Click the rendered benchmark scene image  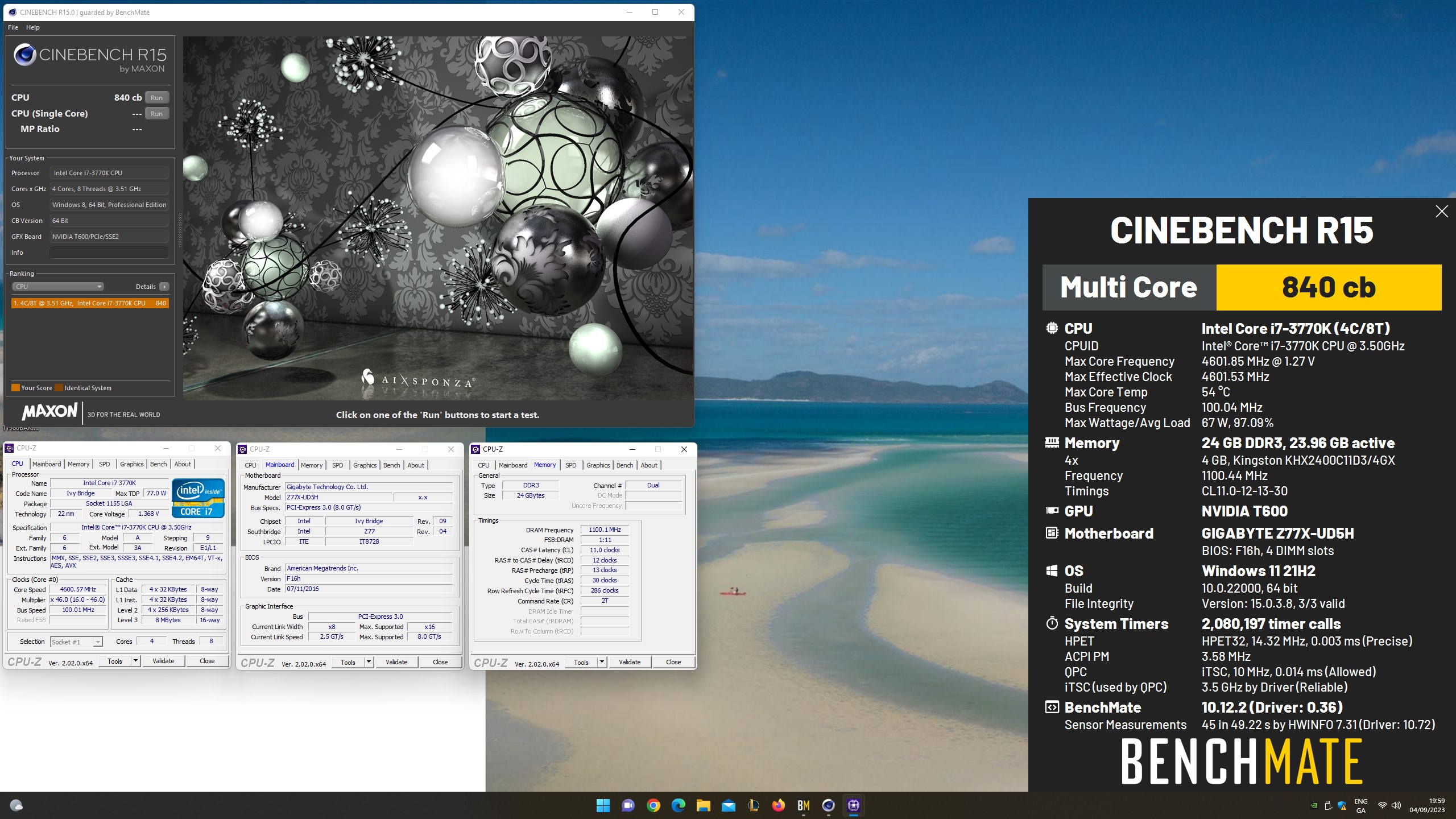click(x=438, y=218)
